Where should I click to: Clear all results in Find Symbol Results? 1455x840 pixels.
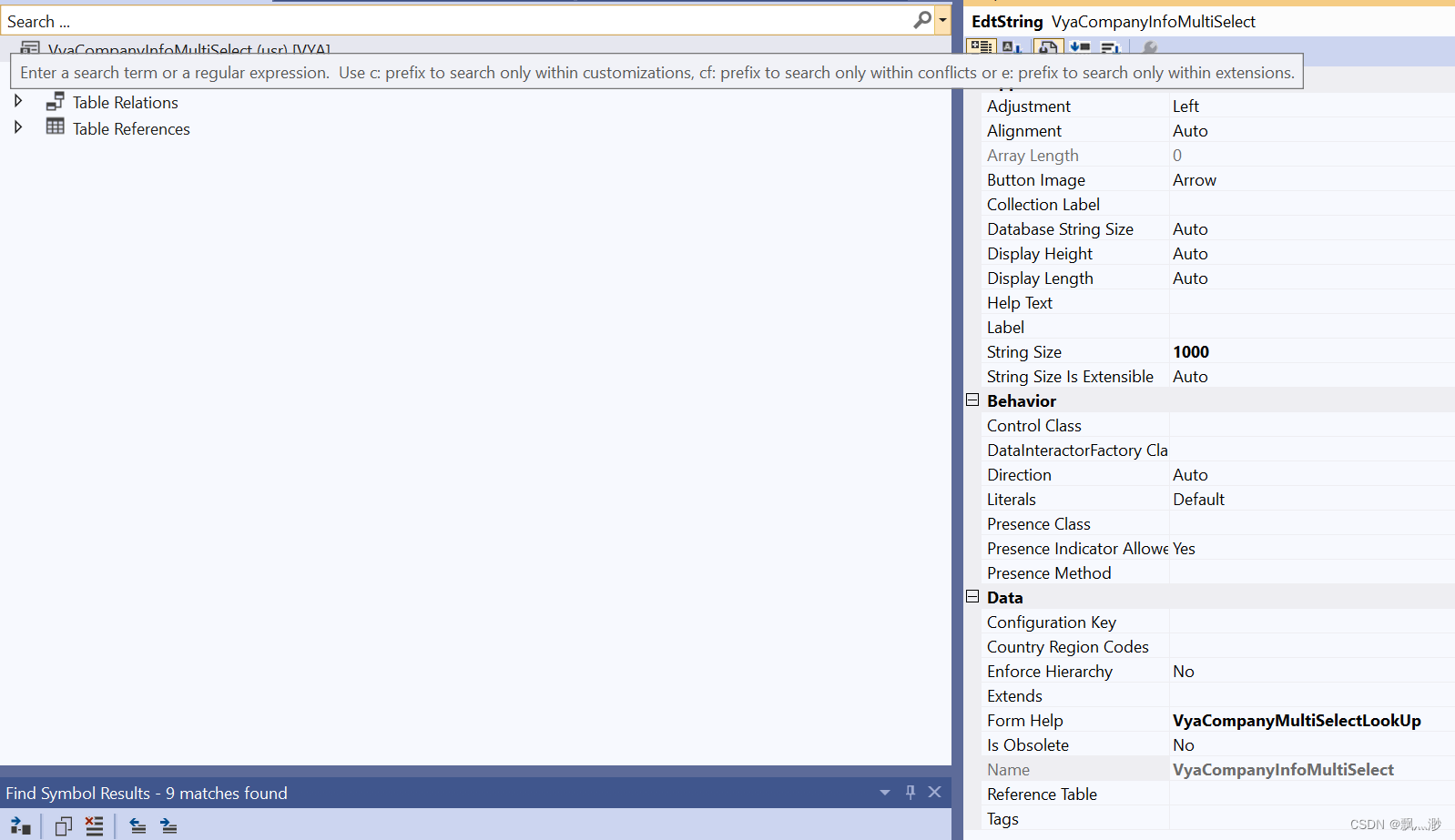click(x=95, y=826)
